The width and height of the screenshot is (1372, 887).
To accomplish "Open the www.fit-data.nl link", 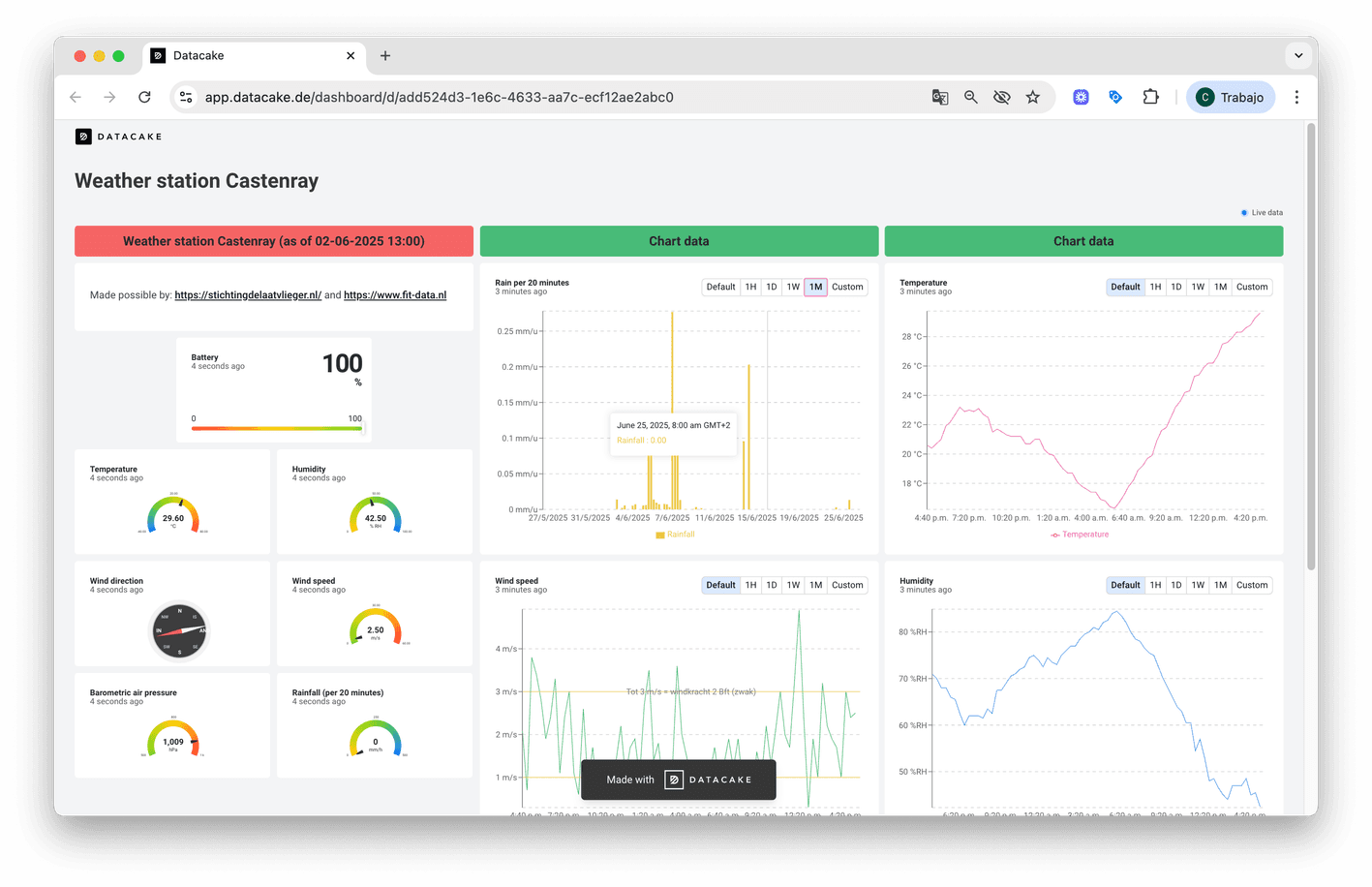I will (x=395, y=295).
